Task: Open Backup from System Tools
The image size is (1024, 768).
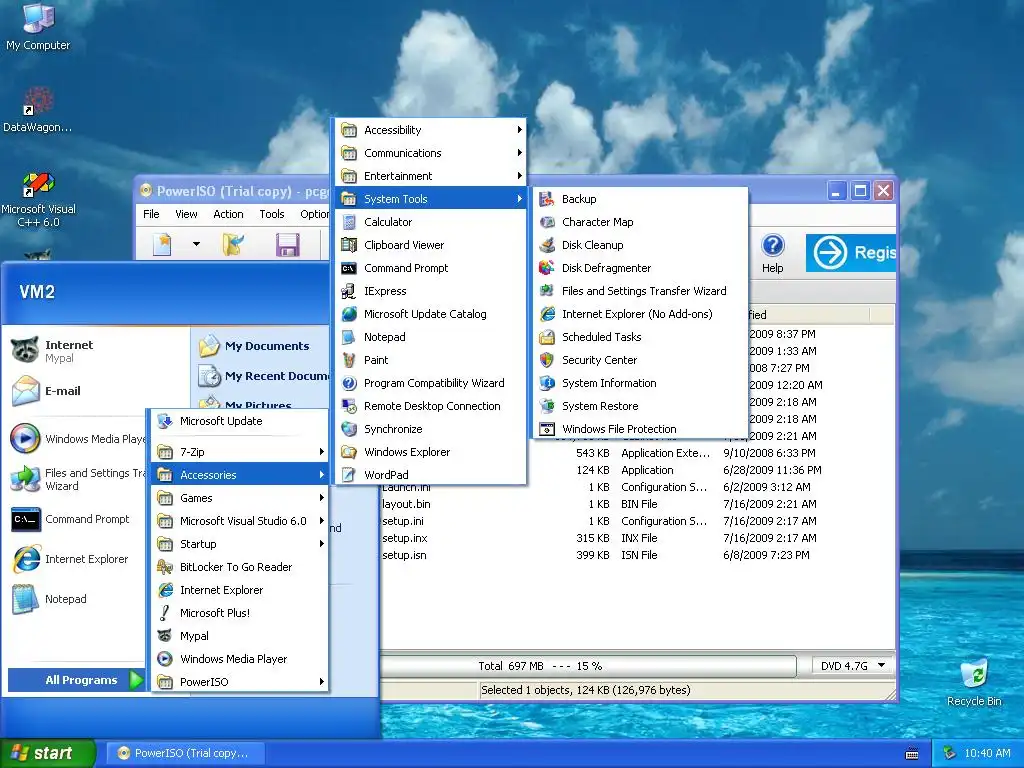Action: [640, 199]
